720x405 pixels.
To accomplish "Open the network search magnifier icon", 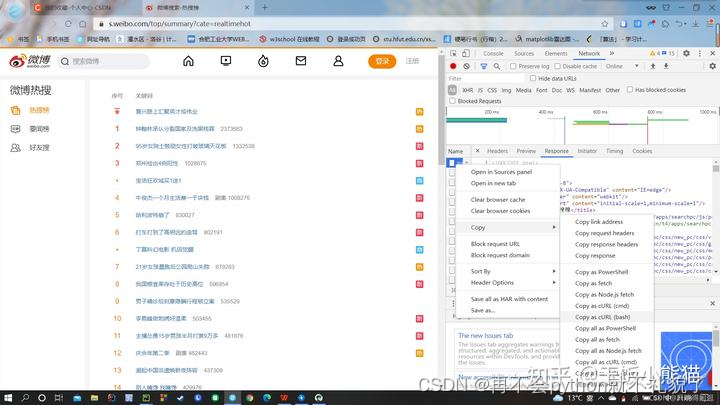I will pos(497,66).
